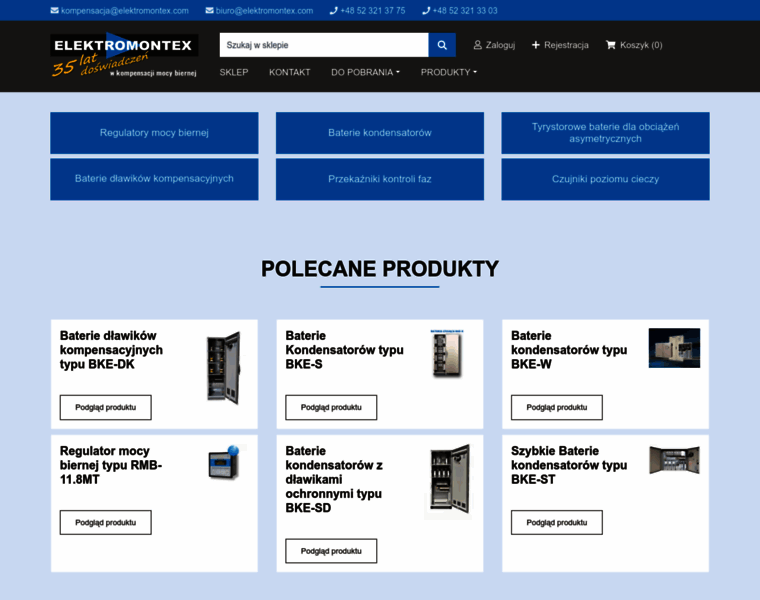Click the shopping cart icon
Viewport: 760px width, 600px height.
[611, 45]
